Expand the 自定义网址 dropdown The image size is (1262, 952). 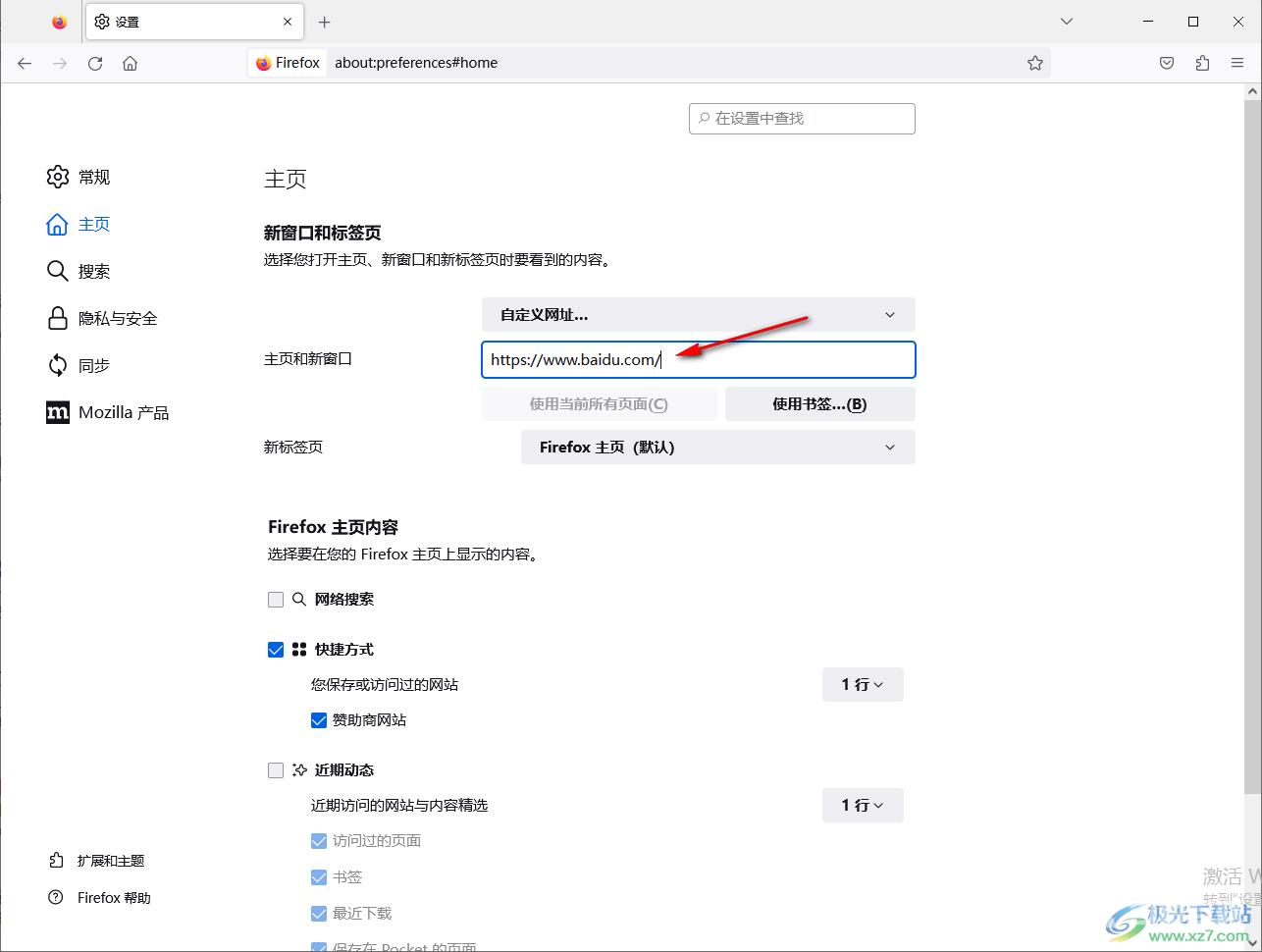click(x=698, y=315)
